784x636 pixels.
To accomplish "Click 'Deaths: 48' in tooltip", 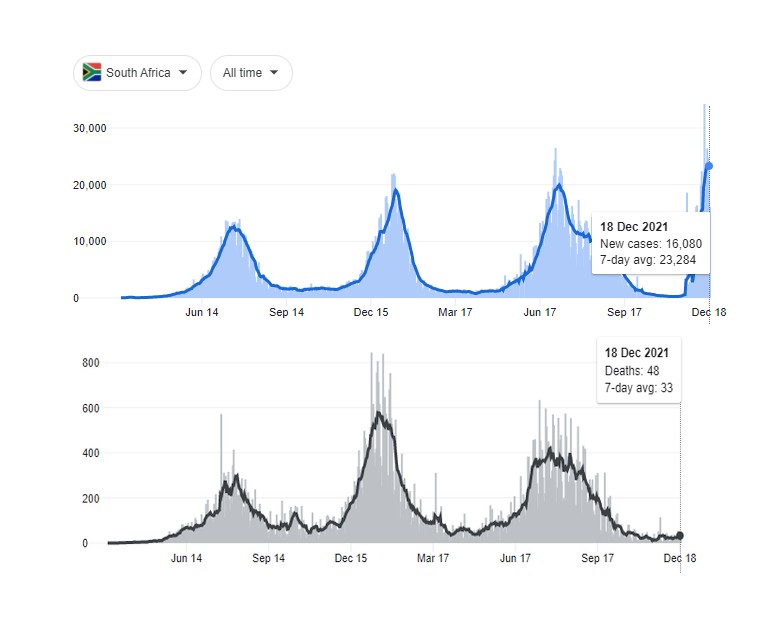I will click(632, 371).
